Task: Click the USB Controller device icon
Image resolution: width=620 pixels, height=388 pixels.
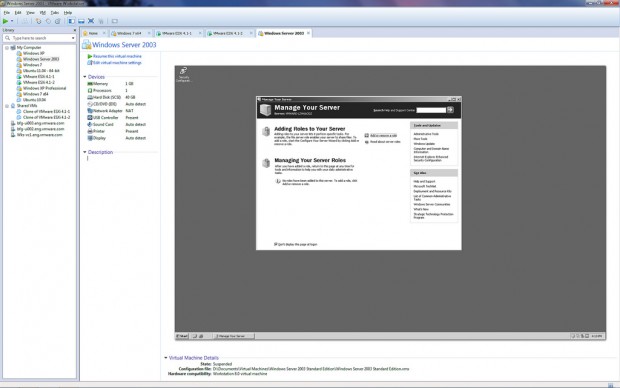Action: (x=90, y=117)
